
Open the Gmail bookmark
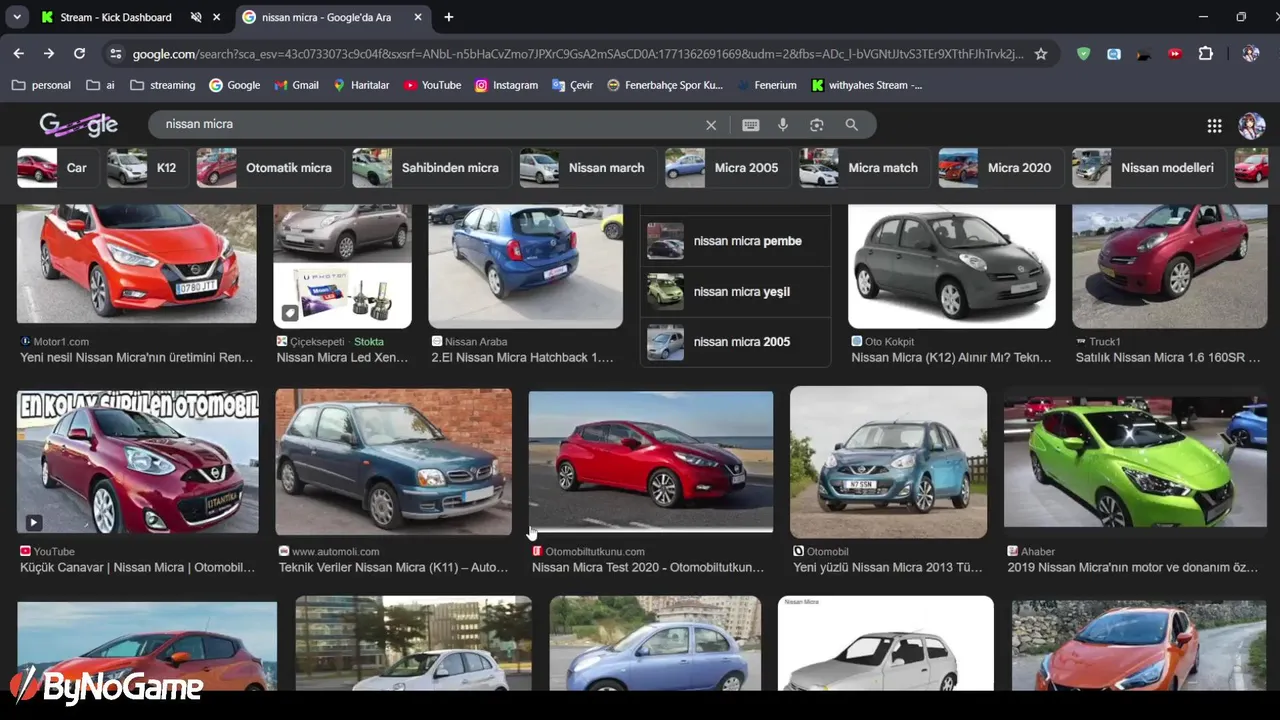(x=296, y=85)
